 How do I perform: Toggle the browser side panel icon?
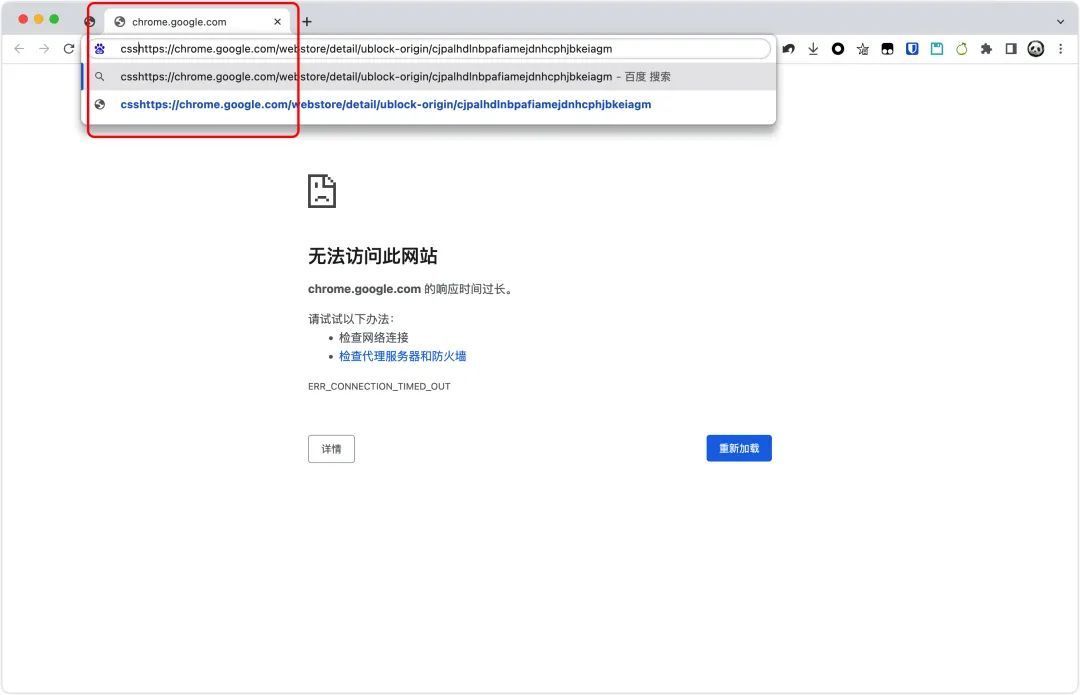[1011, 49]
